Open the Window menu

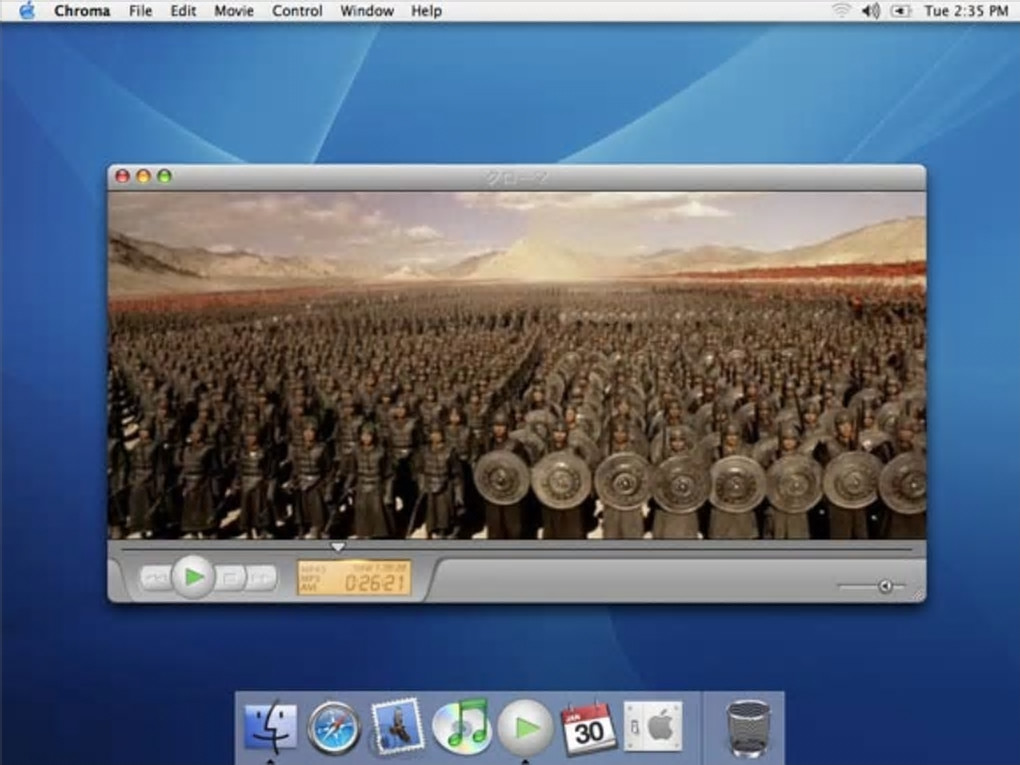pyautogui.click(x=366, y=11)
